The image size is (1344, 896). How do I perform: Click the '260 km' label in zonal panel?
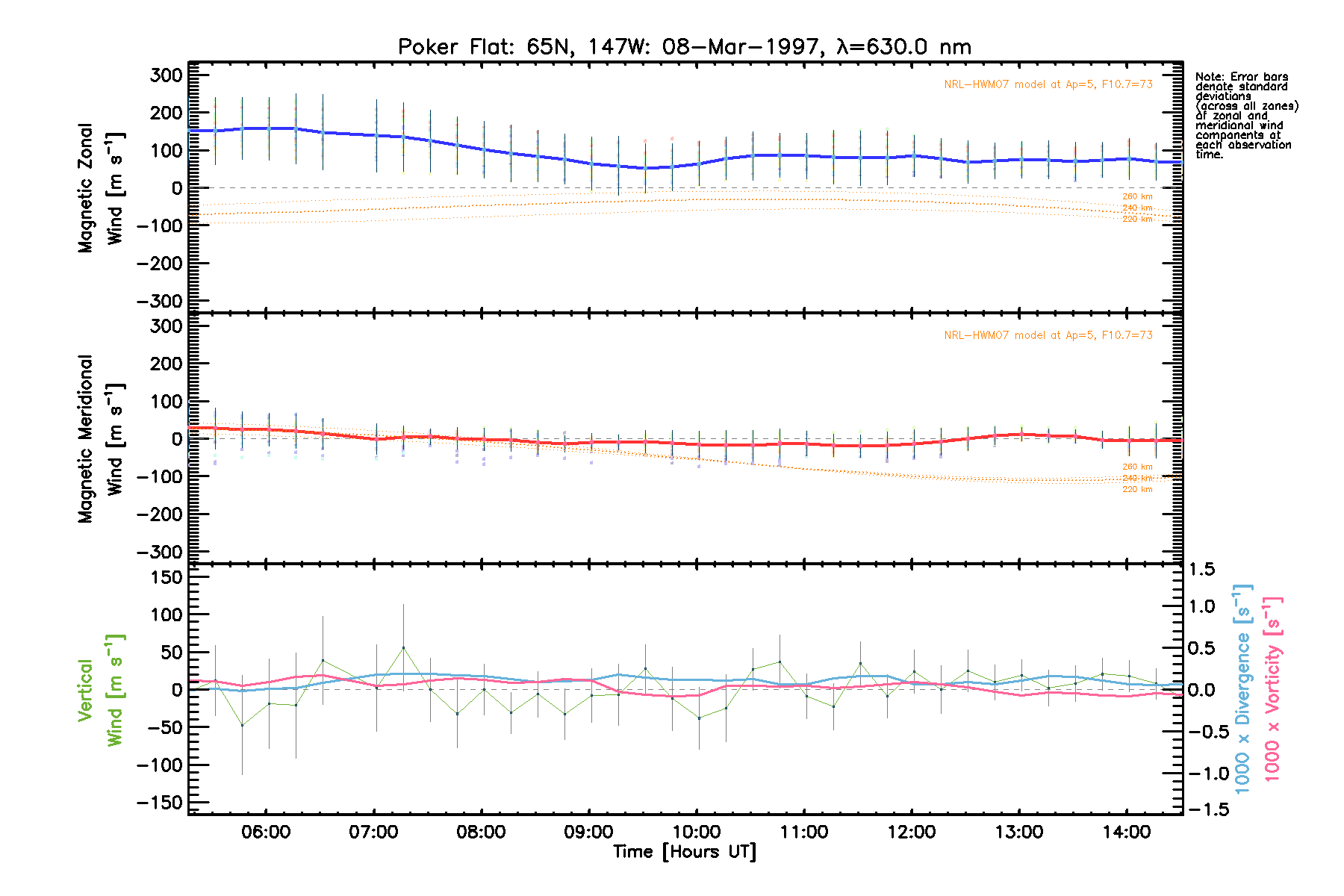click(1137, 197)
